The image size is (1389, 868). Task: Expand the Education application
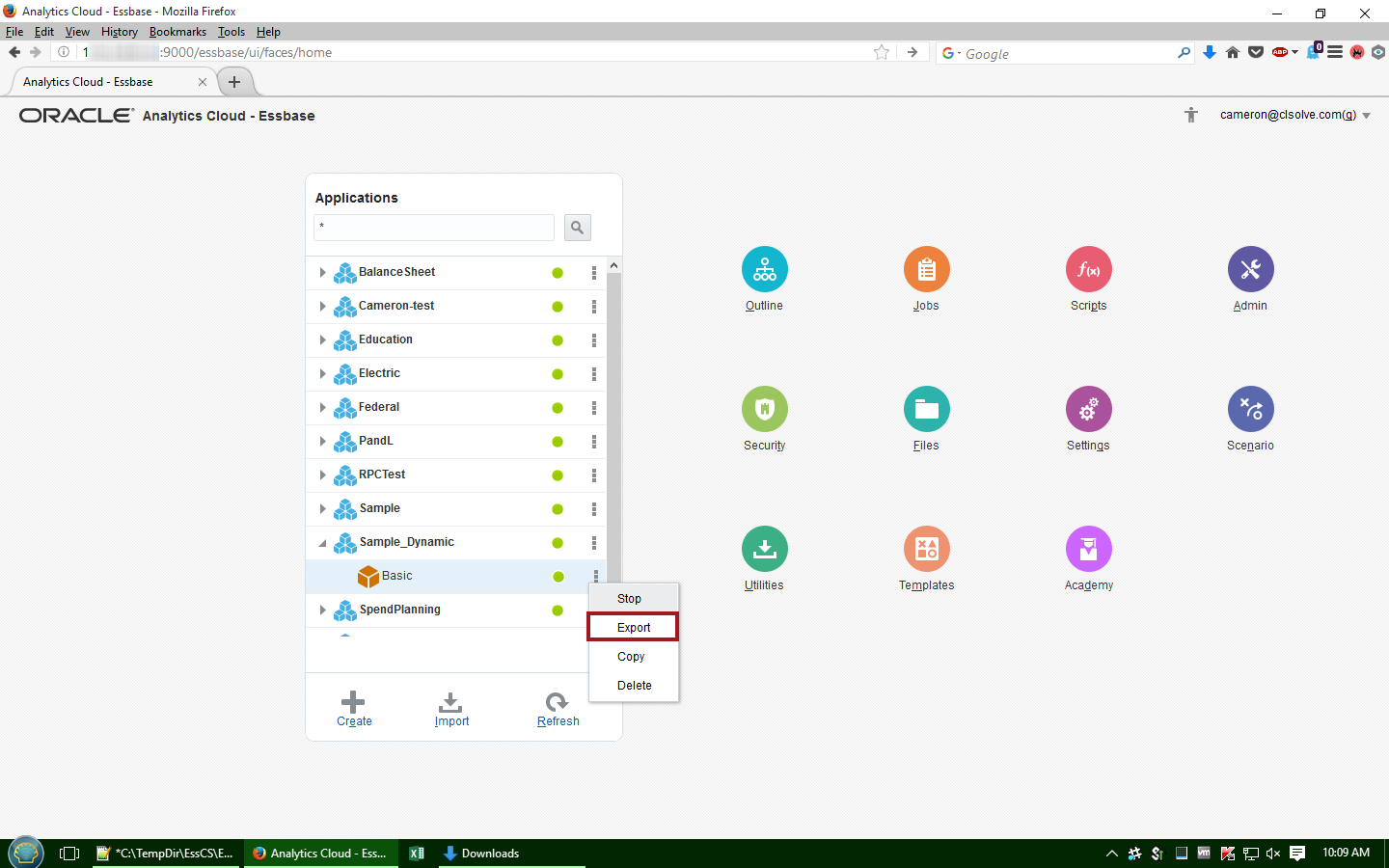tap(322, 340)
